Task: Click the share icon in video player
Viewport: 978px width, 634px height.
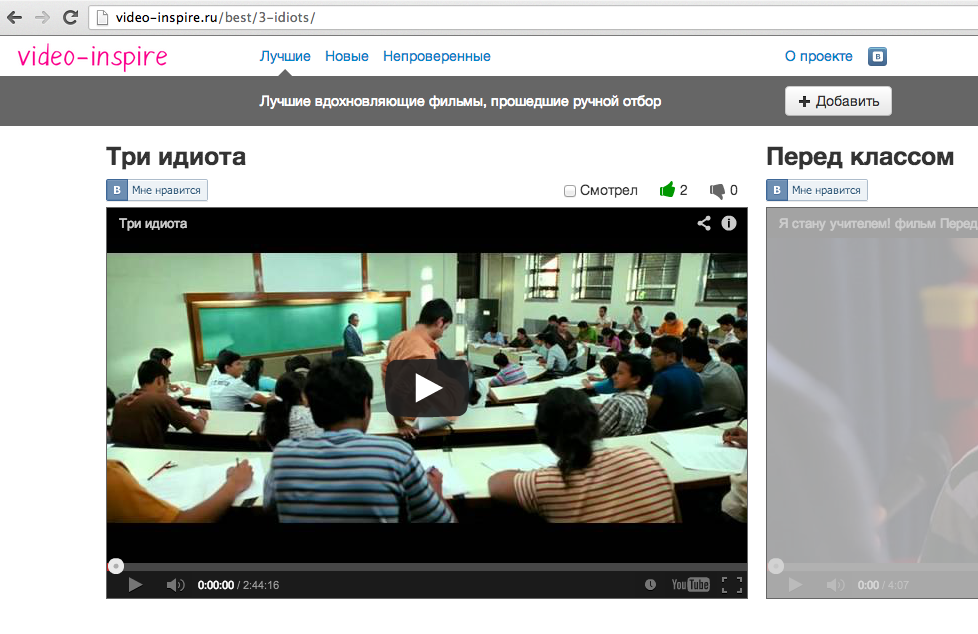Action: point(704,223)
